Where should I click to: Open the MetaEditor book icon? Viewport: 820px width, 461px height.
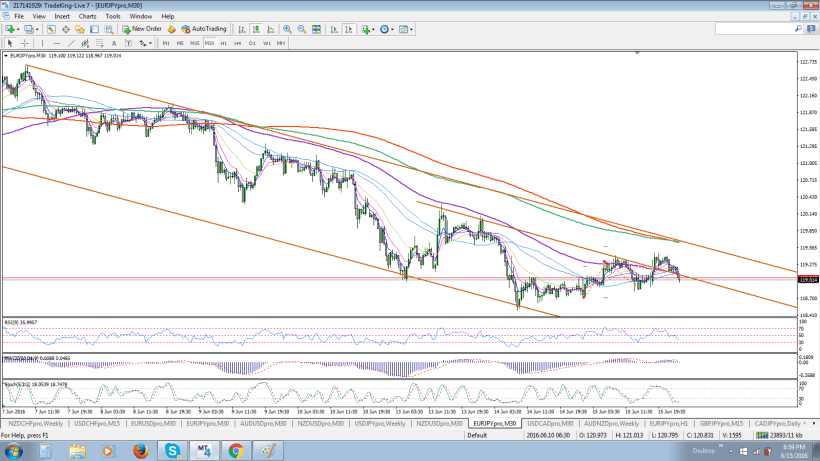pyautogui.click(x=172, y=29)
